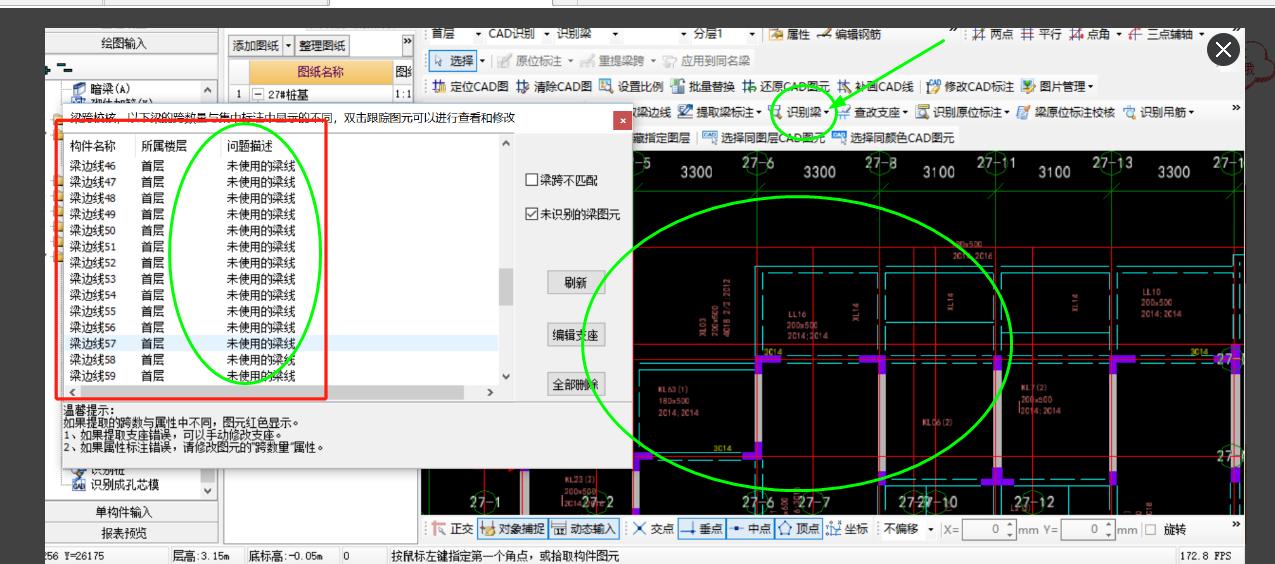Toggle 中点 midpoint snap
This screenshot has width=1275, height=564.
(750, 528)
